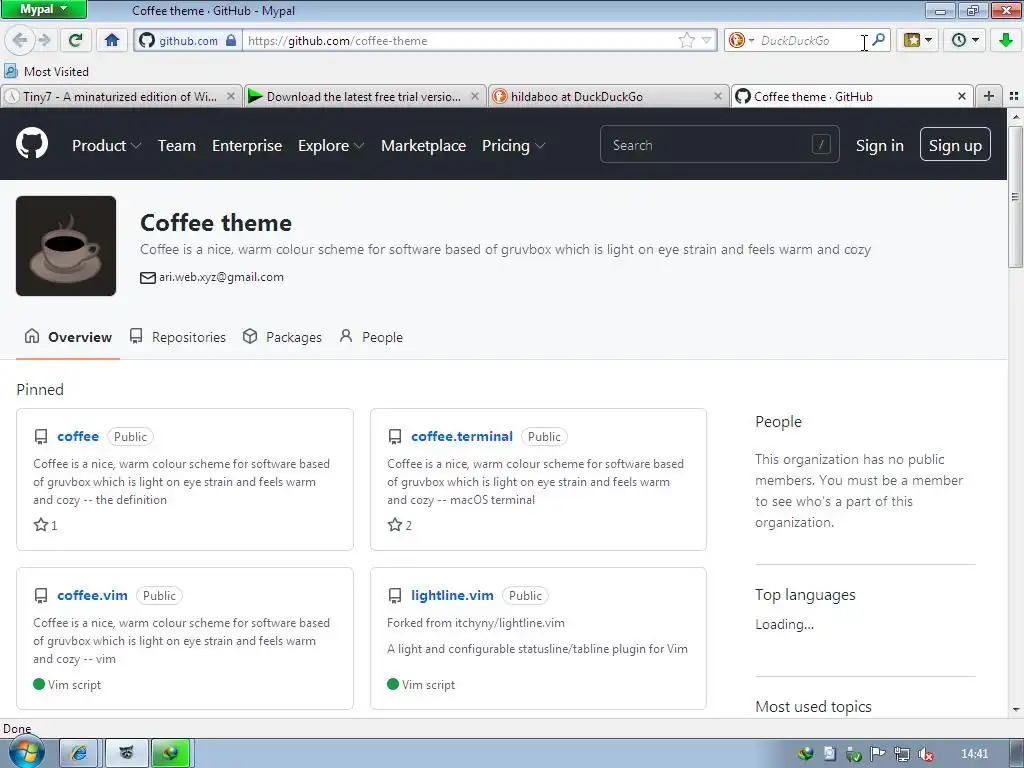Click the envelope mail icon
Image resolution: width=1024 pixels, height=768 pixels.
coord(148,278)
